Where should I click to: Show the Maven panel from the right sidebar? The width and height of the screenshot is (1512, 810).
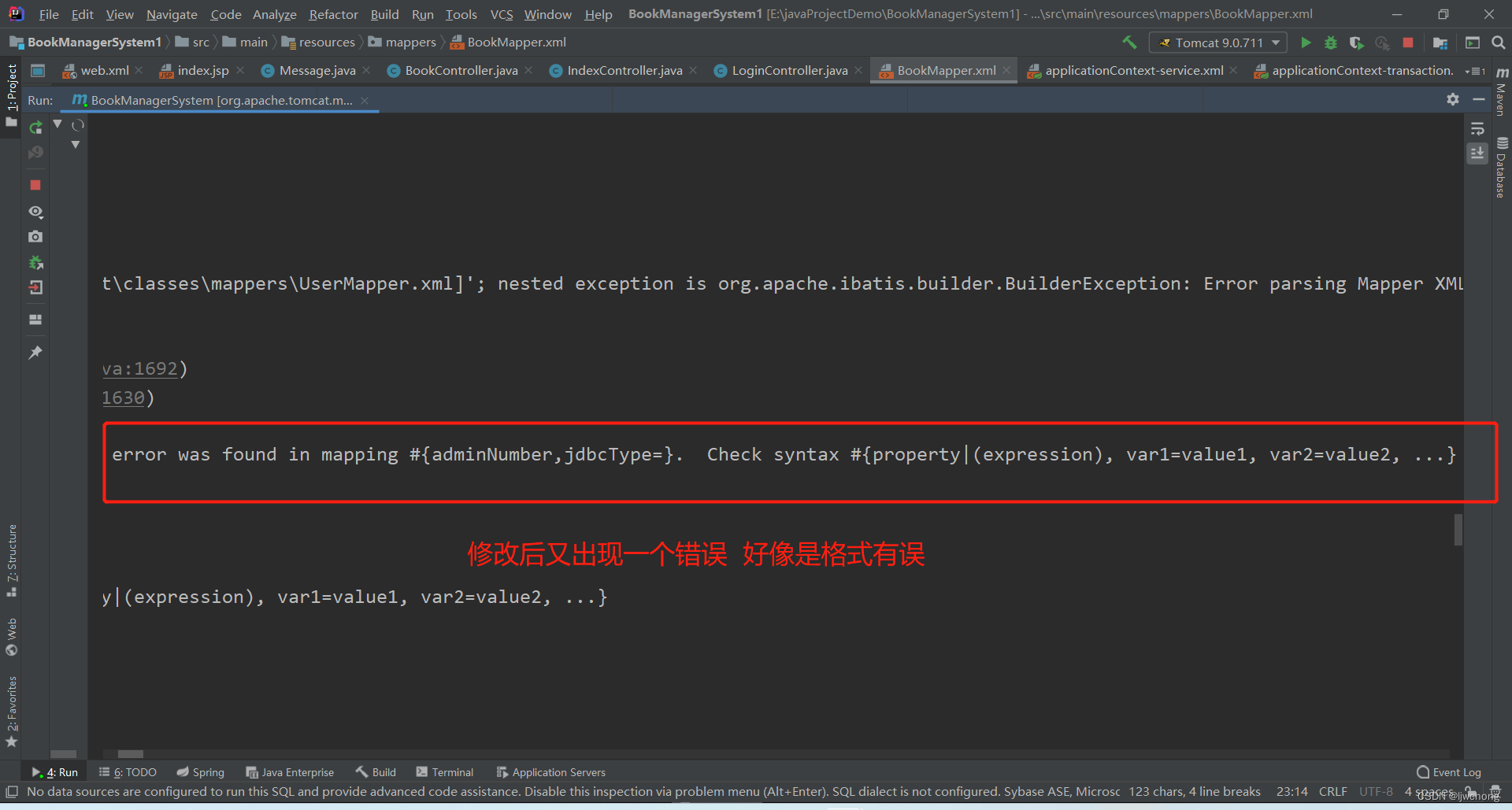tap(1501, 94)
